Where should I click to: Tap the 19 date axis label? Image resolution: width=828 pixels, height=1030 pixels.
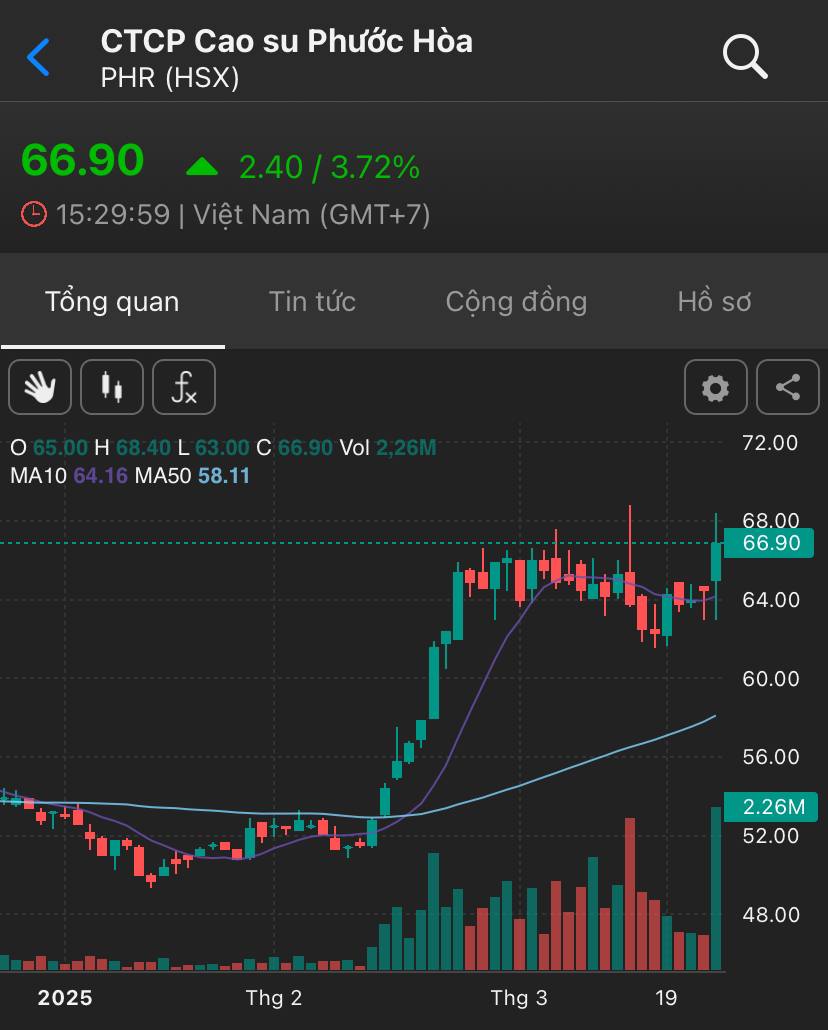[x=666, y=998]
